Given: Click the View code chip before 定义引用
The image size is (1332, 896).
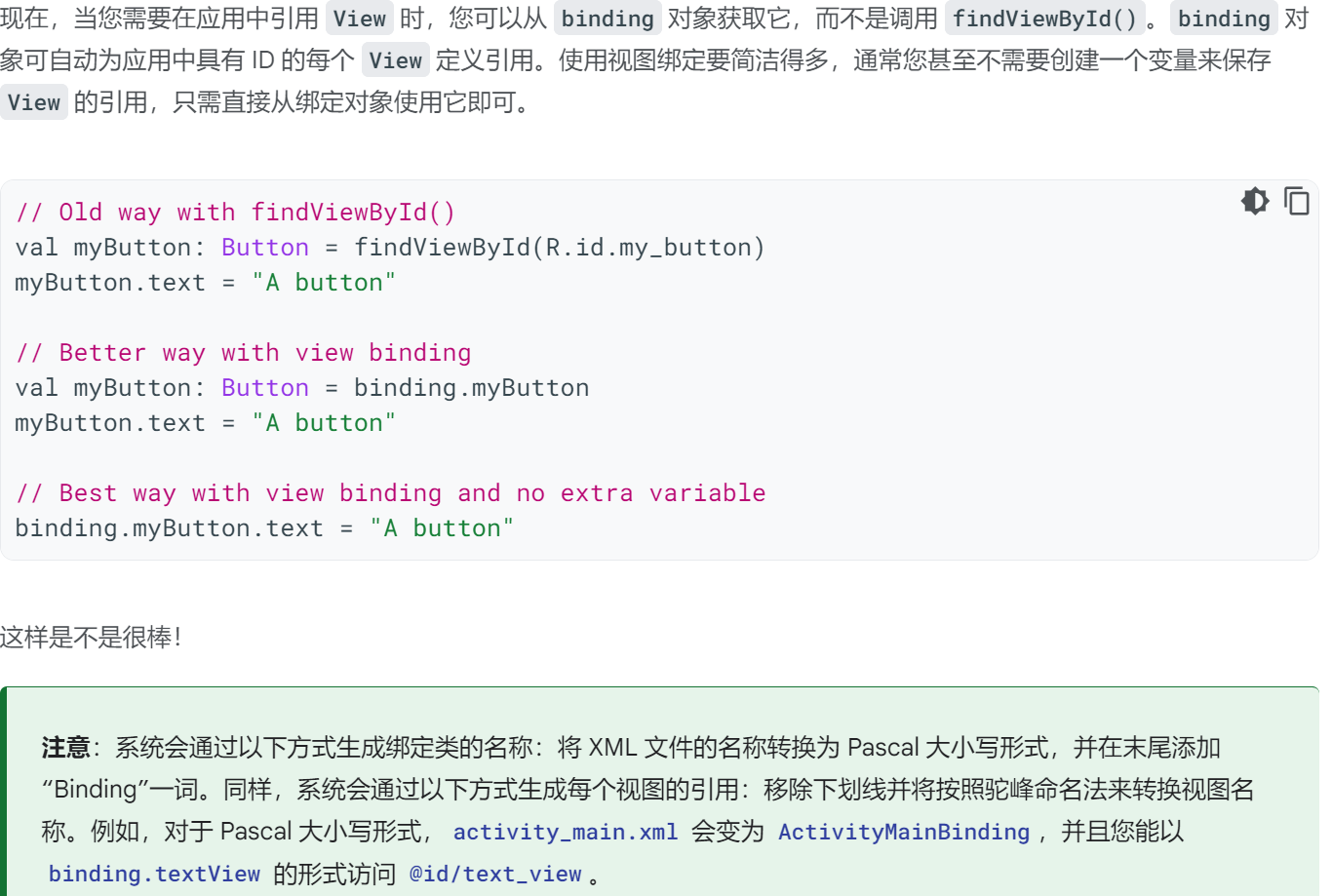Looking at the screenshot, I should click(x=395, y=60).
